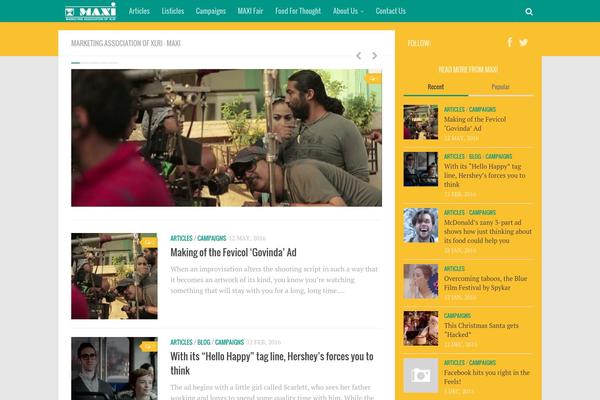Viewport: 600px width, 400px height.
Task: Click the badge on Hershey's article thumbnail
Action: (149, 347)
